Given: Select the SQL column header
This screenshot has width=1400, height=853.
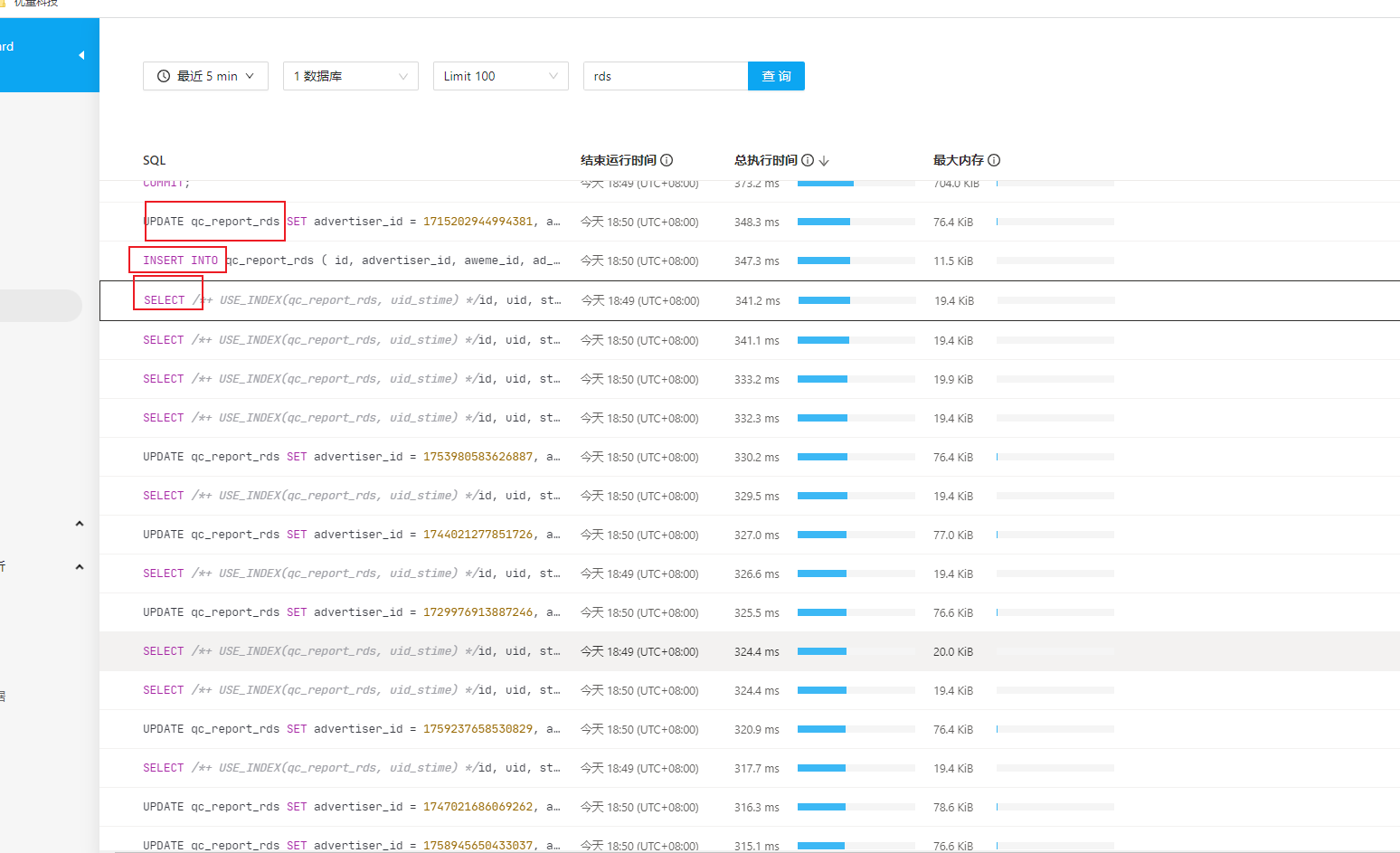Looking at the screenshot, I should [x=155, y=160].
